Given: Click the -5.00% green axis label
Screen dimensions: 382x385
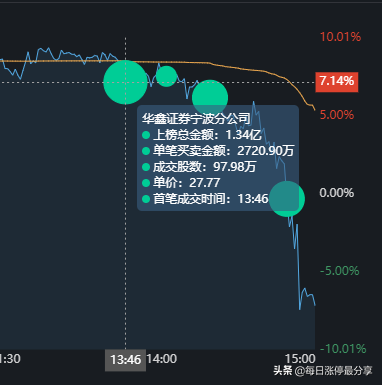Looking at the screenshot, I should pos(340,271).
